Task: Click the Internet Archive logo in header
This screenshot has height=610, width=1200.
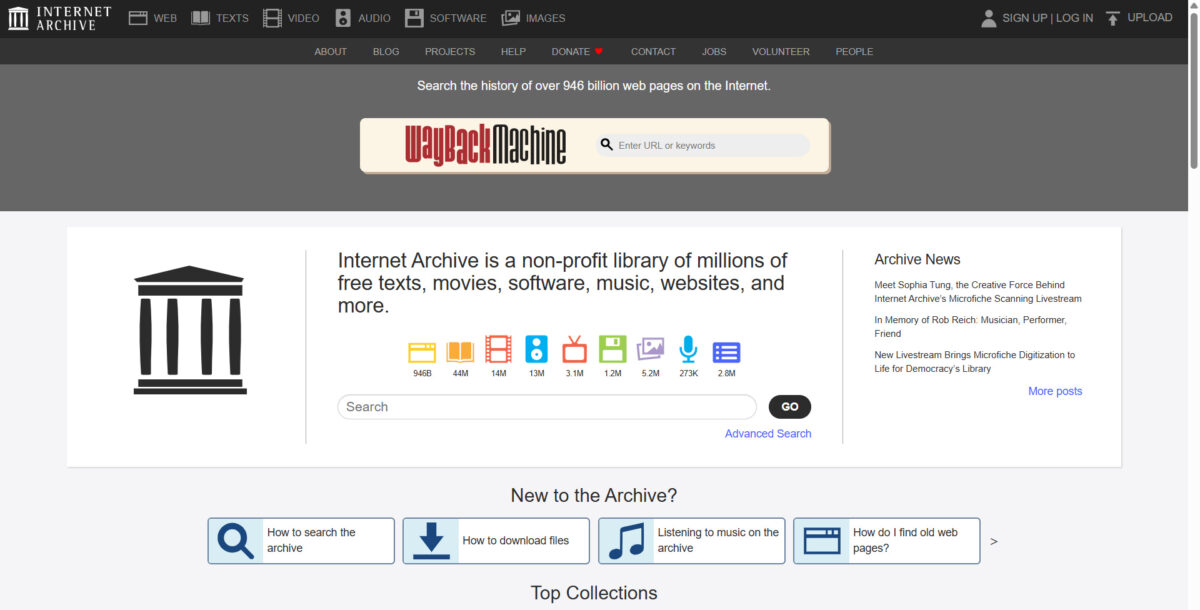Action: click(60, 18)
